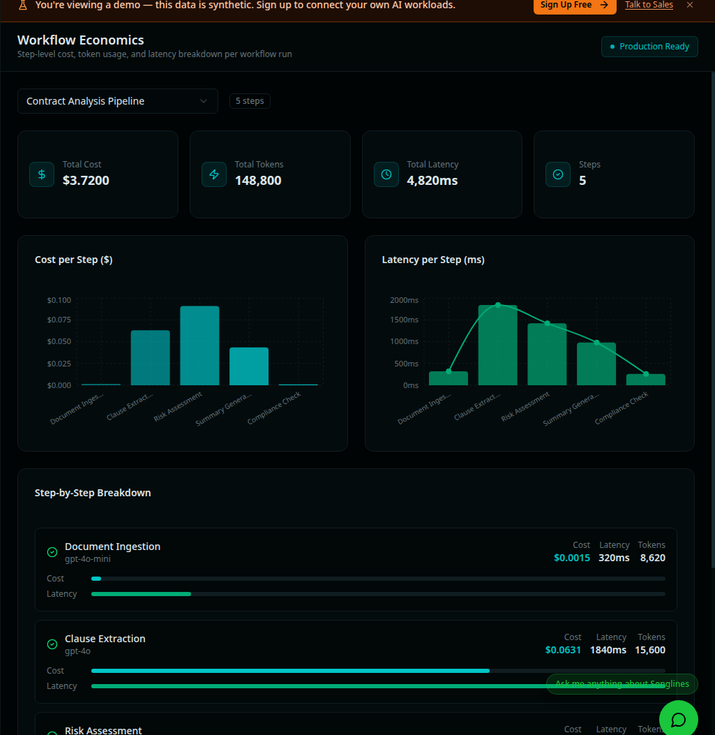The width and height of the screenshot is (715, 735).
Task: Click the 320ms latency value
Action: tap(614, 558)
